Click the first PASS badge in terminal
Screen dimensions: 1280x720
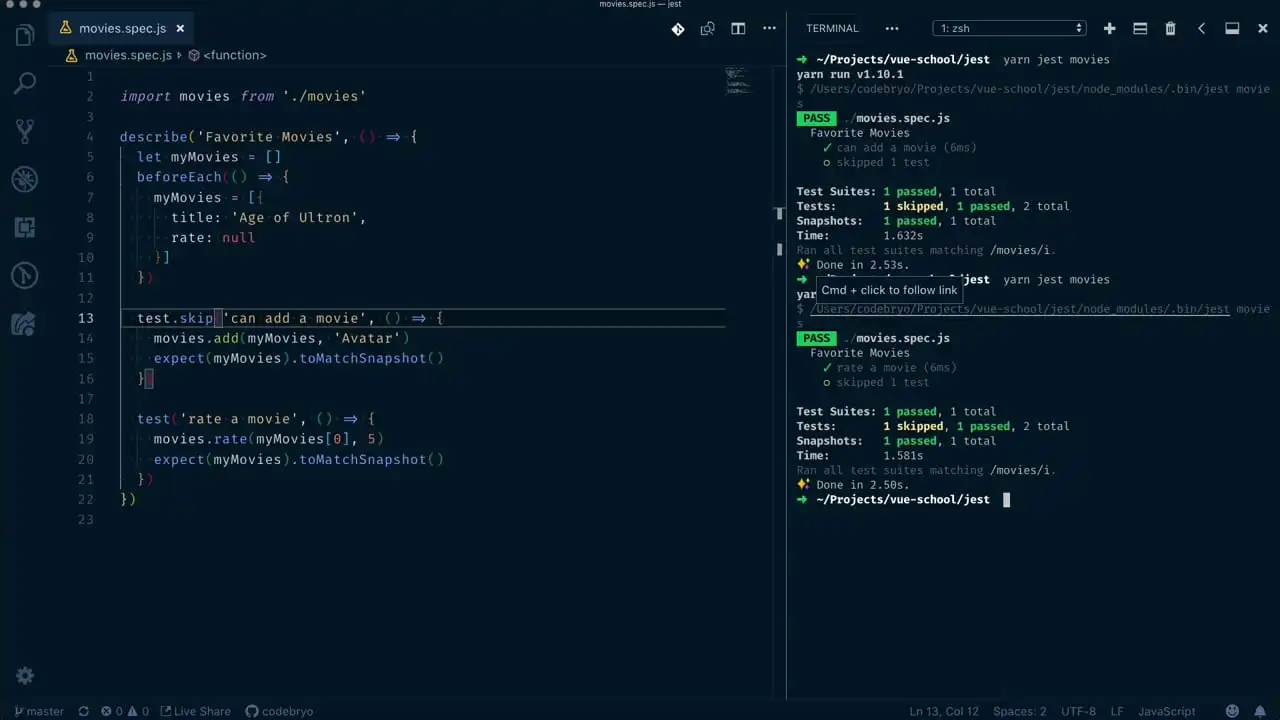pos(817,118)
